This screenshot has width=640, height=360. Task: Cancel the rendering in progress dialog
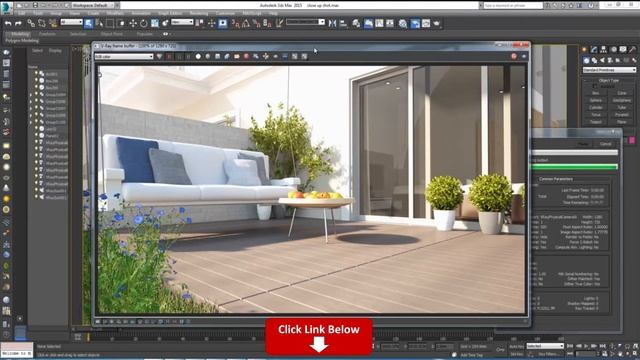(606, 144)
